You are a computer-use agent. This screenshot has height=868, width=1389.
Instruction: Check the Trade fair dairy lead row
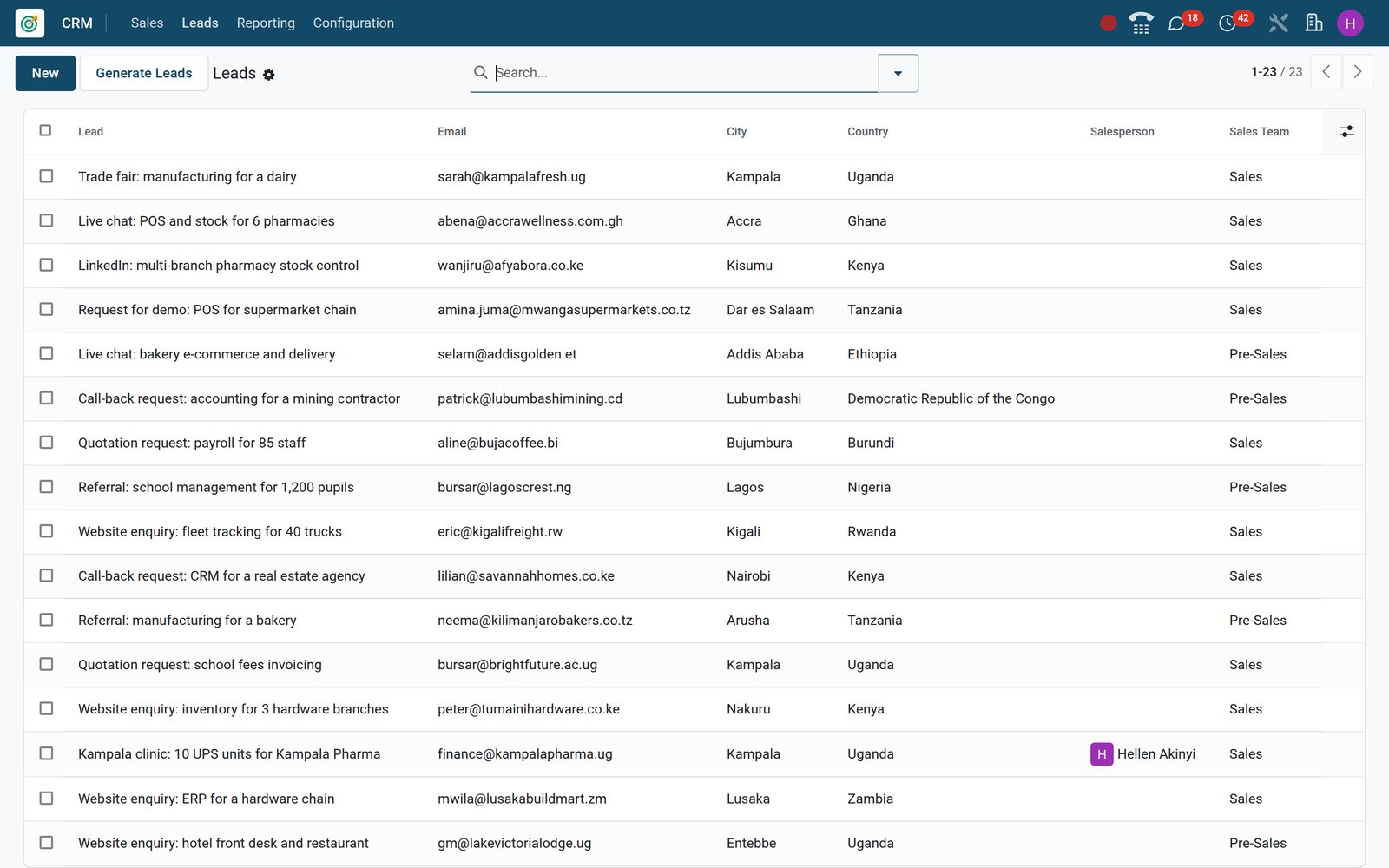(46, 176)
